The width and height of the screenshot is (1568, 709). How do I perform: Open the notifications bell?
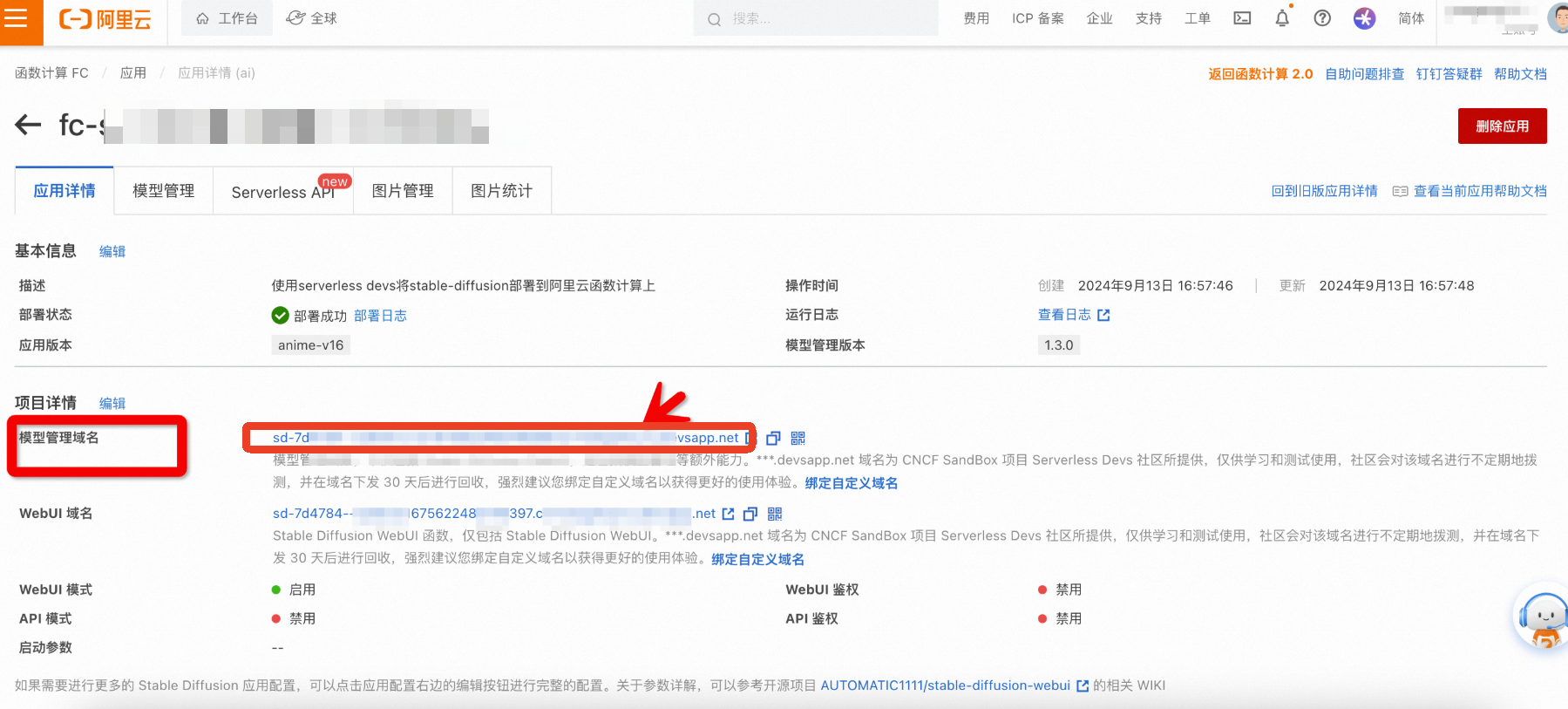1282,18
